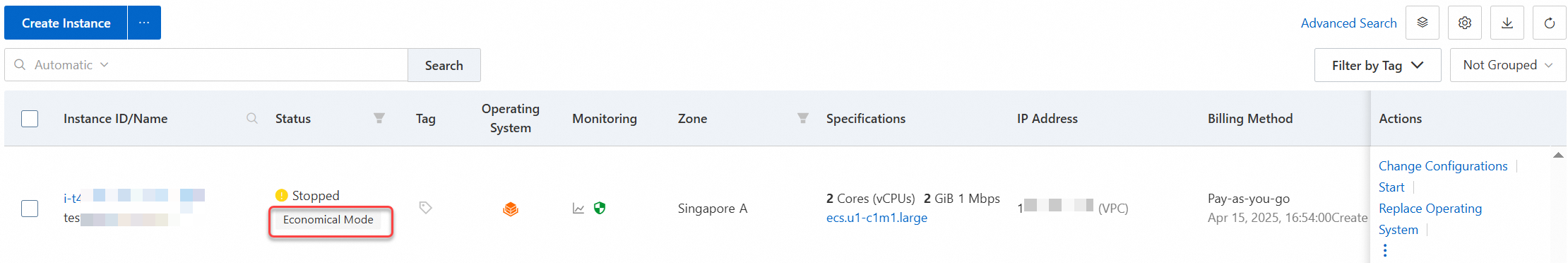The image size is (1568, 263).
Task: Open more actions vertical ellipsis menu
Action: pyautogui.click(x=1385, y=250)
